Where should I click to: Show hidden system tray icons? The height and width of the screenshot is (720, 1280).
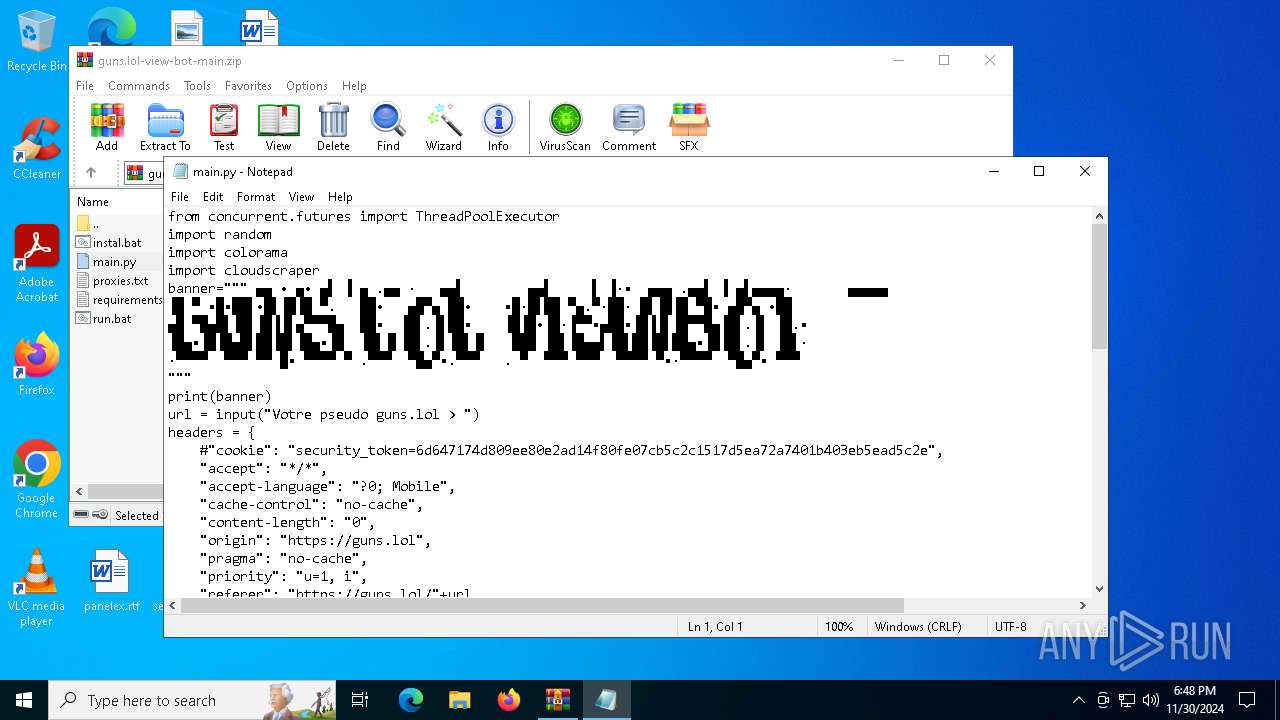click(x=1078, y=700)
